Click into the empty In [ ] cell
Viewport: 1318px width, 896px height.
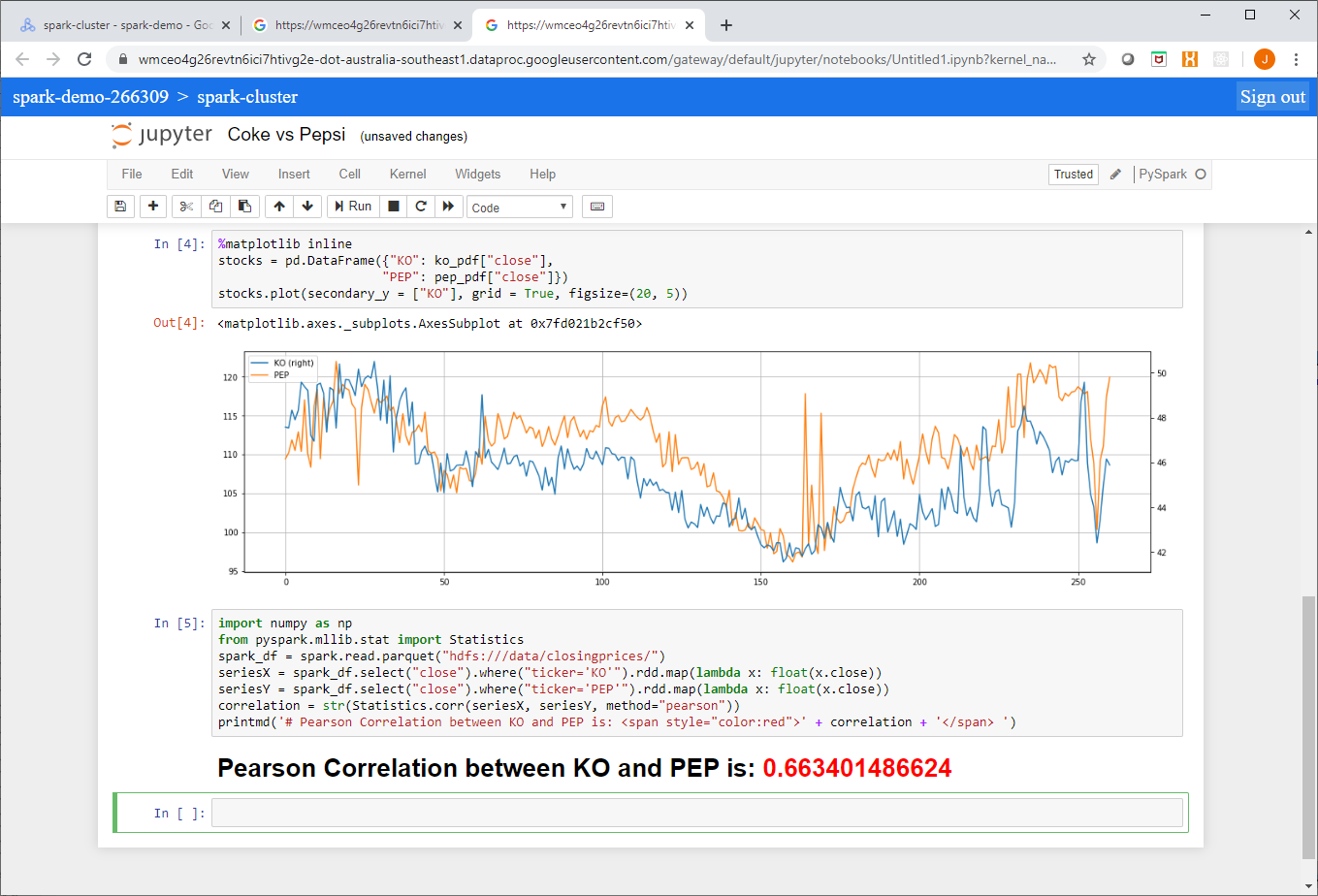pos(697,813)
